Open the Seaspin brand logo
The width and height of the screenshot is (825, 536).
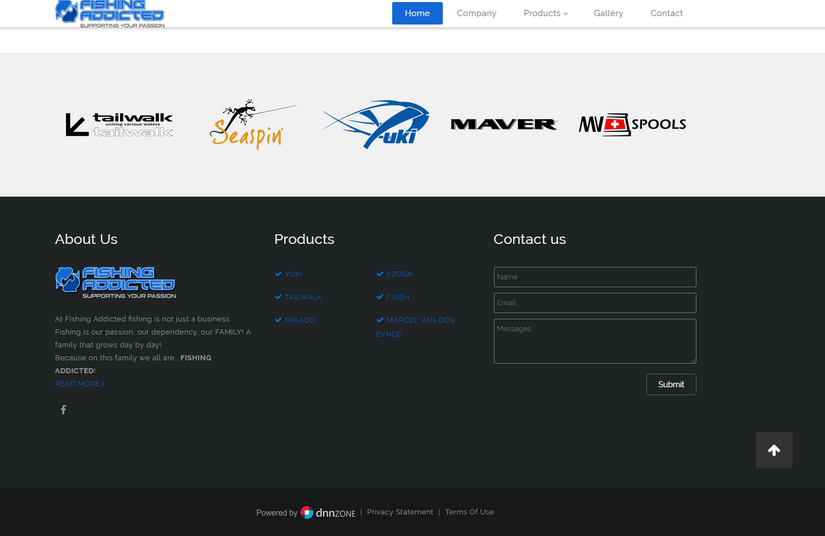tap(253, 124)
